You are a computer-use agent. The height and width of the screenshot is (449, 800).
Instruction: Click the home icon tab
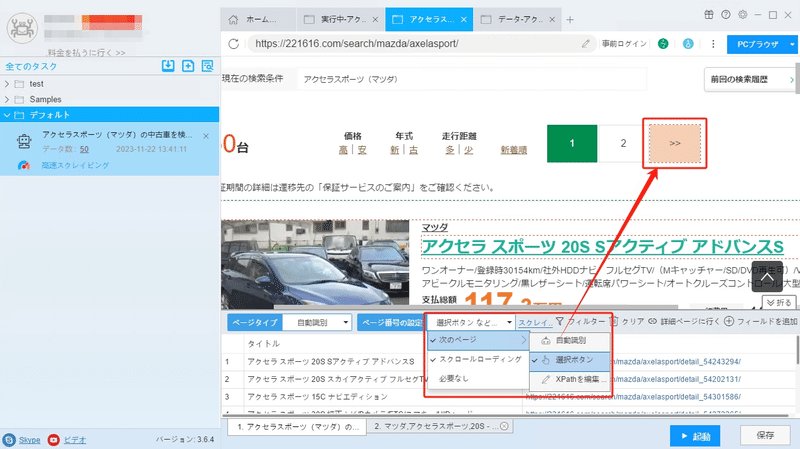pyautogui.click(x=233, y=19)
